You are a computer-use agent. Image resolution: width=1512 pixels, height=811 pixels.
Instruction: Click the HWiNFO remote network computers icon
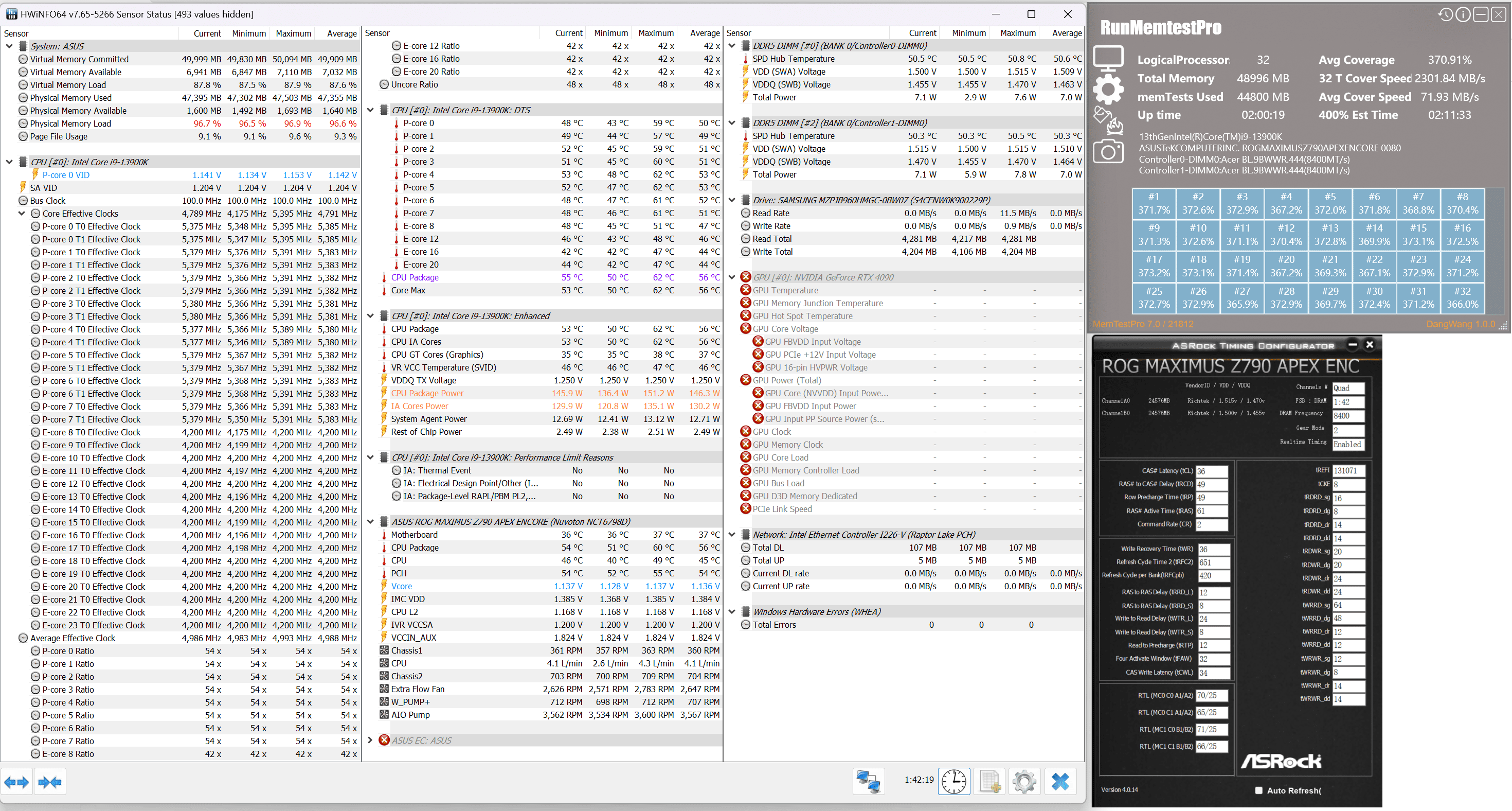point(868,782)
